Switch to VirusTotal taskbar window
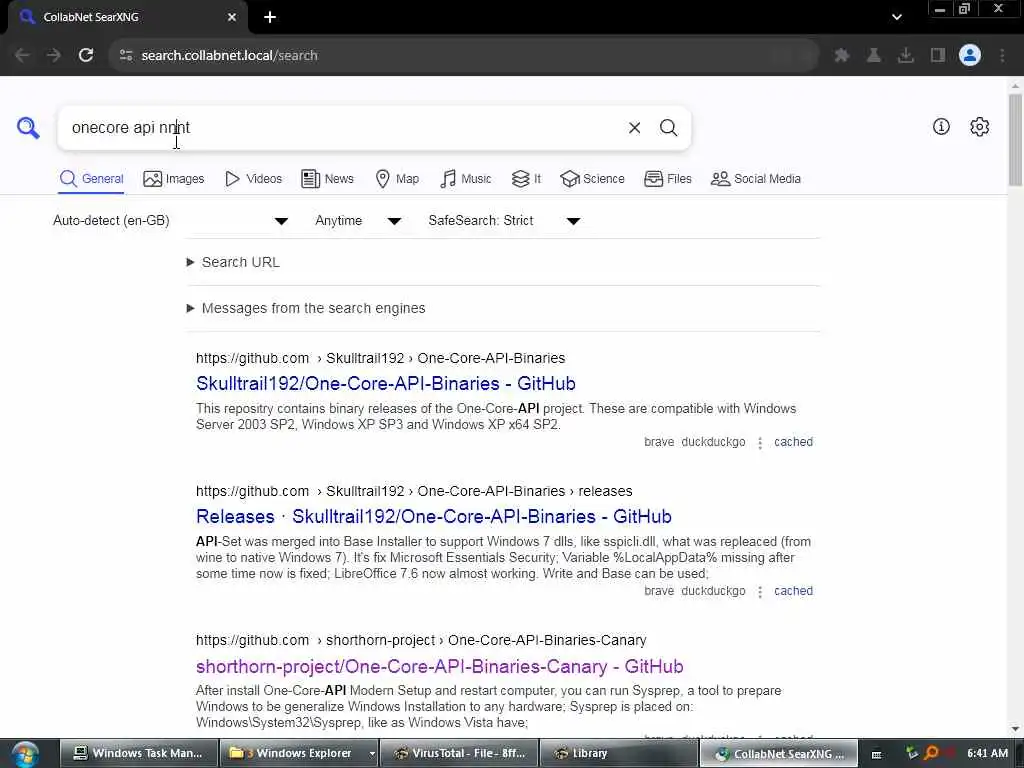The width and height of the screenshot is (1024, 768). click(459, 753)
